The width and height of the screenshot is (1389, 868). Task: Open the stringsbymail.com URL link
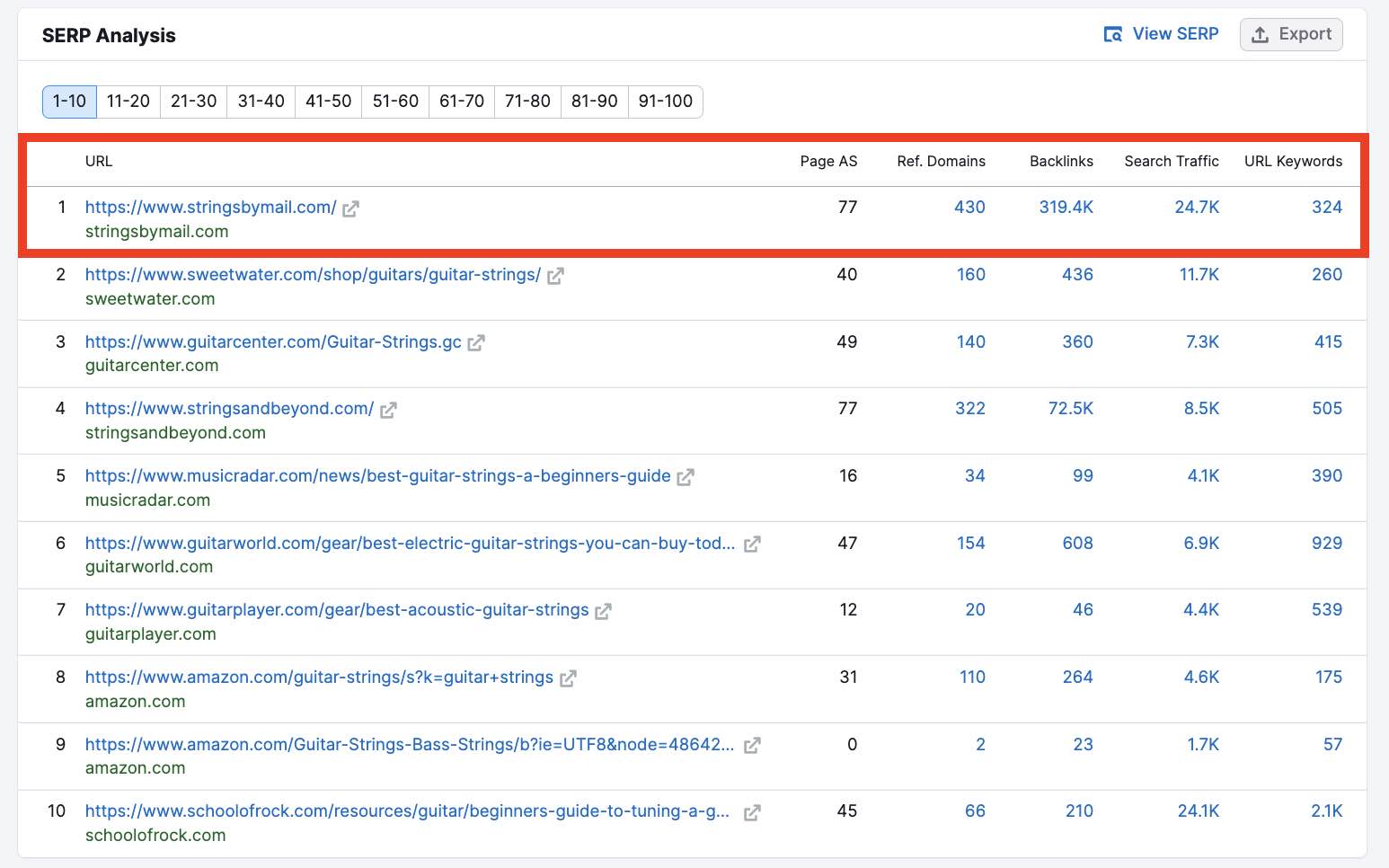pyautogui.click(x=211, y=208)
